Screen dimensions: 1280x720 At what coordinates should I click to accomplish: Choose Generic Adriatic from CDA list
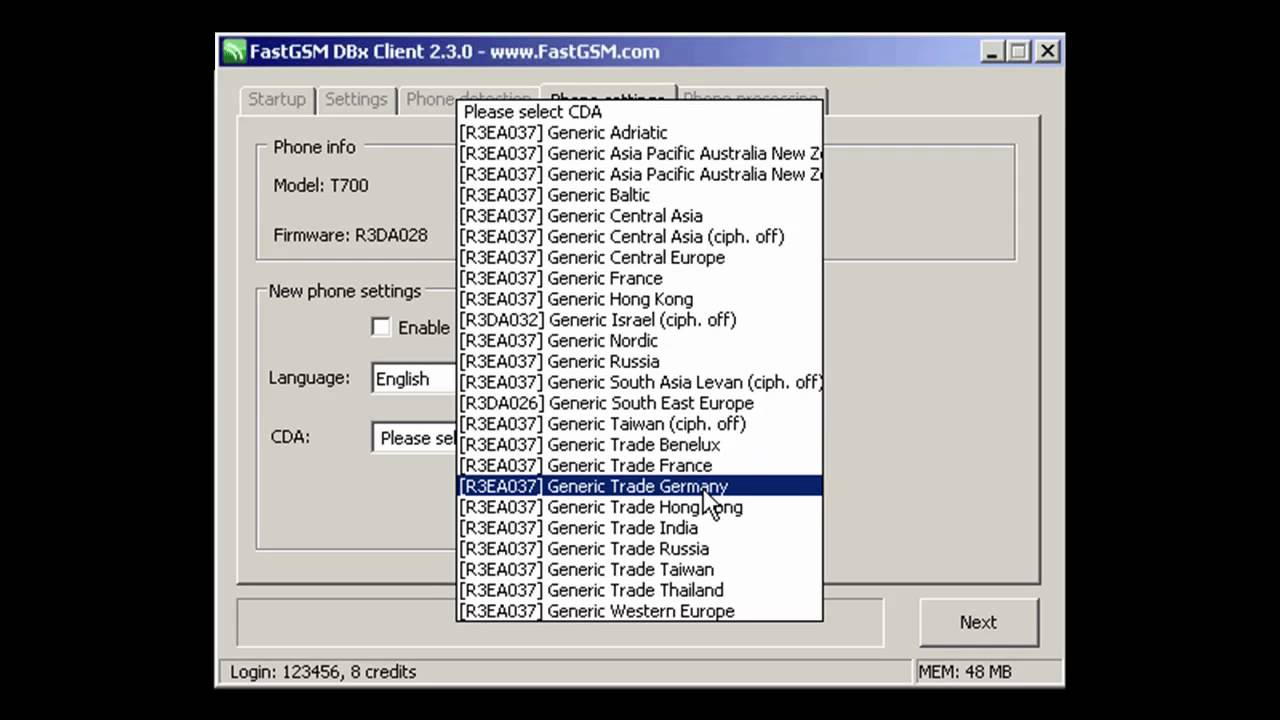pos(640,133)
